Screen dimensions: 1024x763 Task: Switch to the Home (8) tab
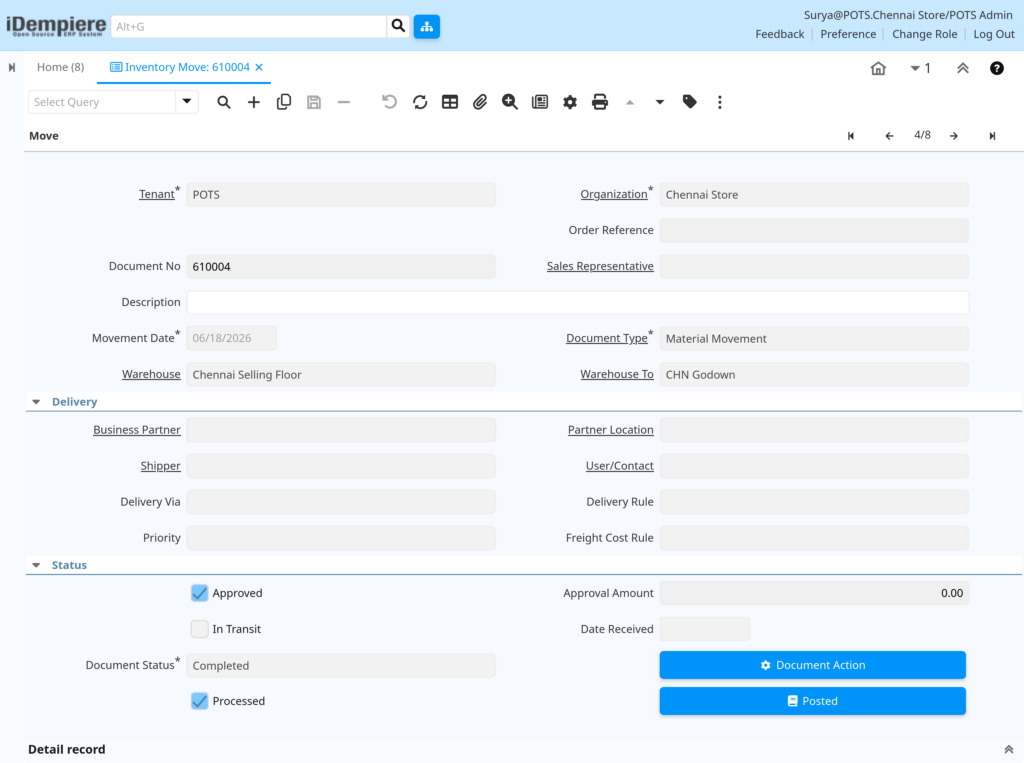pyautogui.click(x=60, y=67)
